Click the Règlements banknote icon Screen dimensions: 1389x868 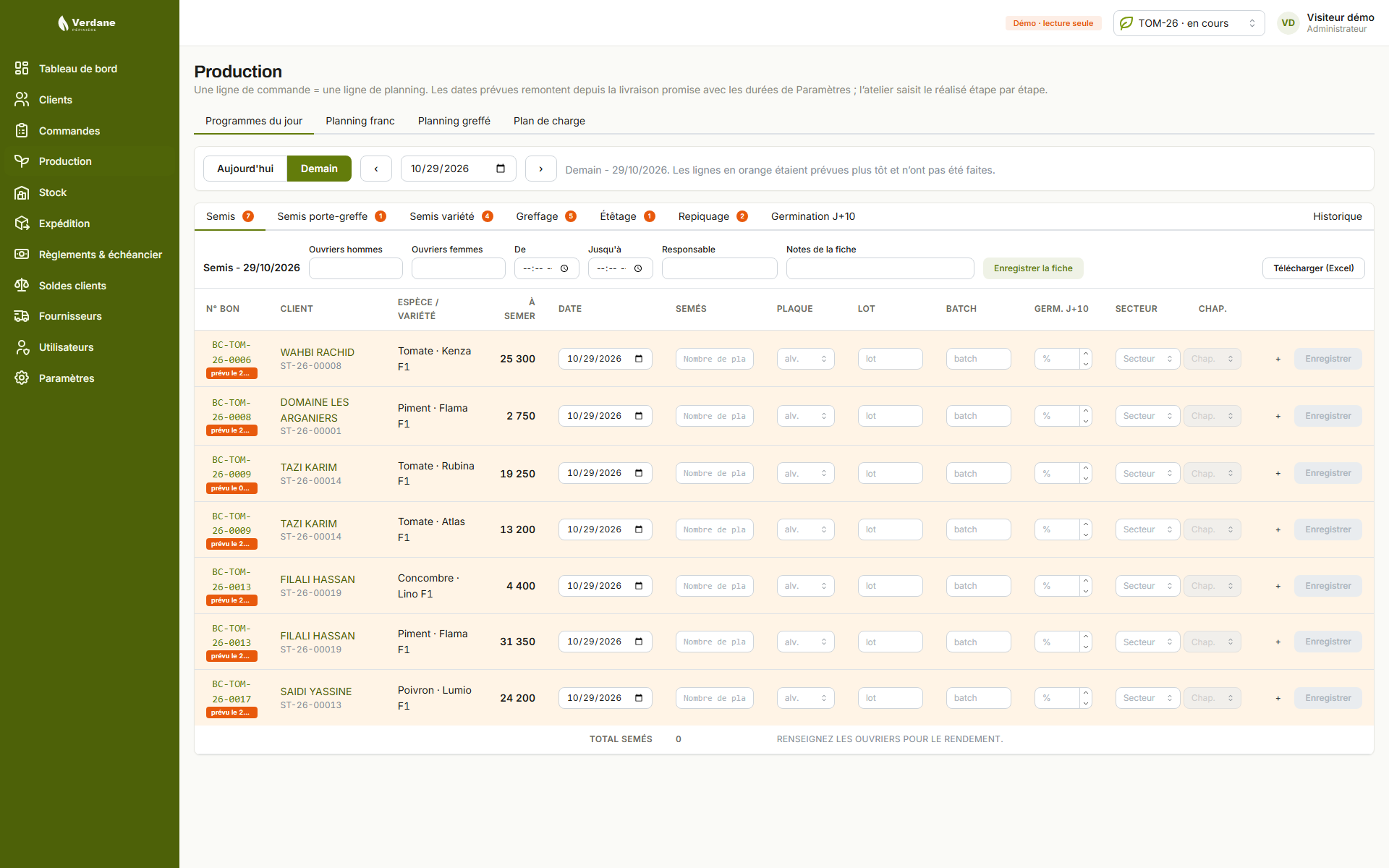22,254
